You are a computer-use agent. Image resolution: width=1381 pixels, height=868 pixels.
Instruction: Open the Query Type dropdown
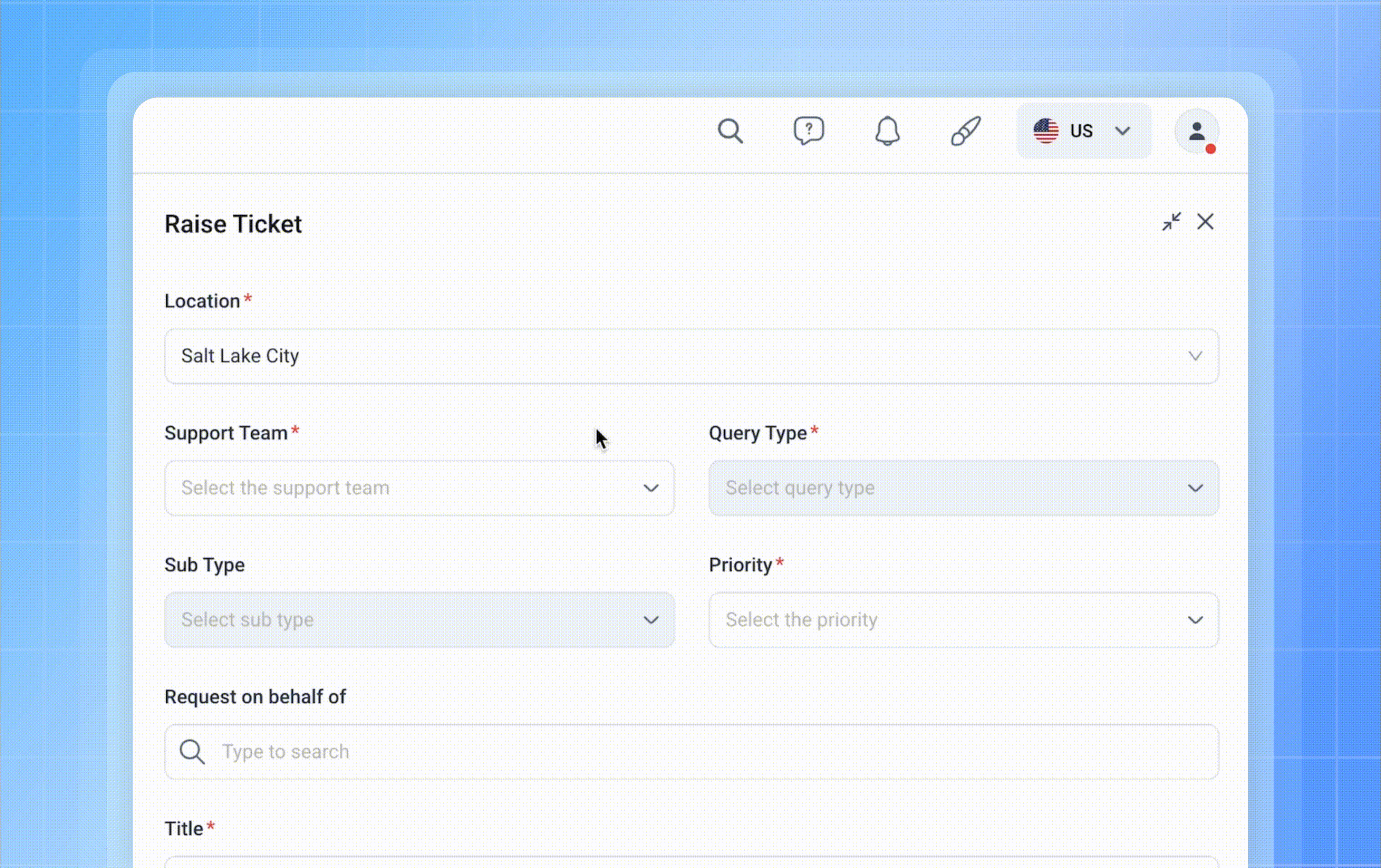tap(964, 488)
